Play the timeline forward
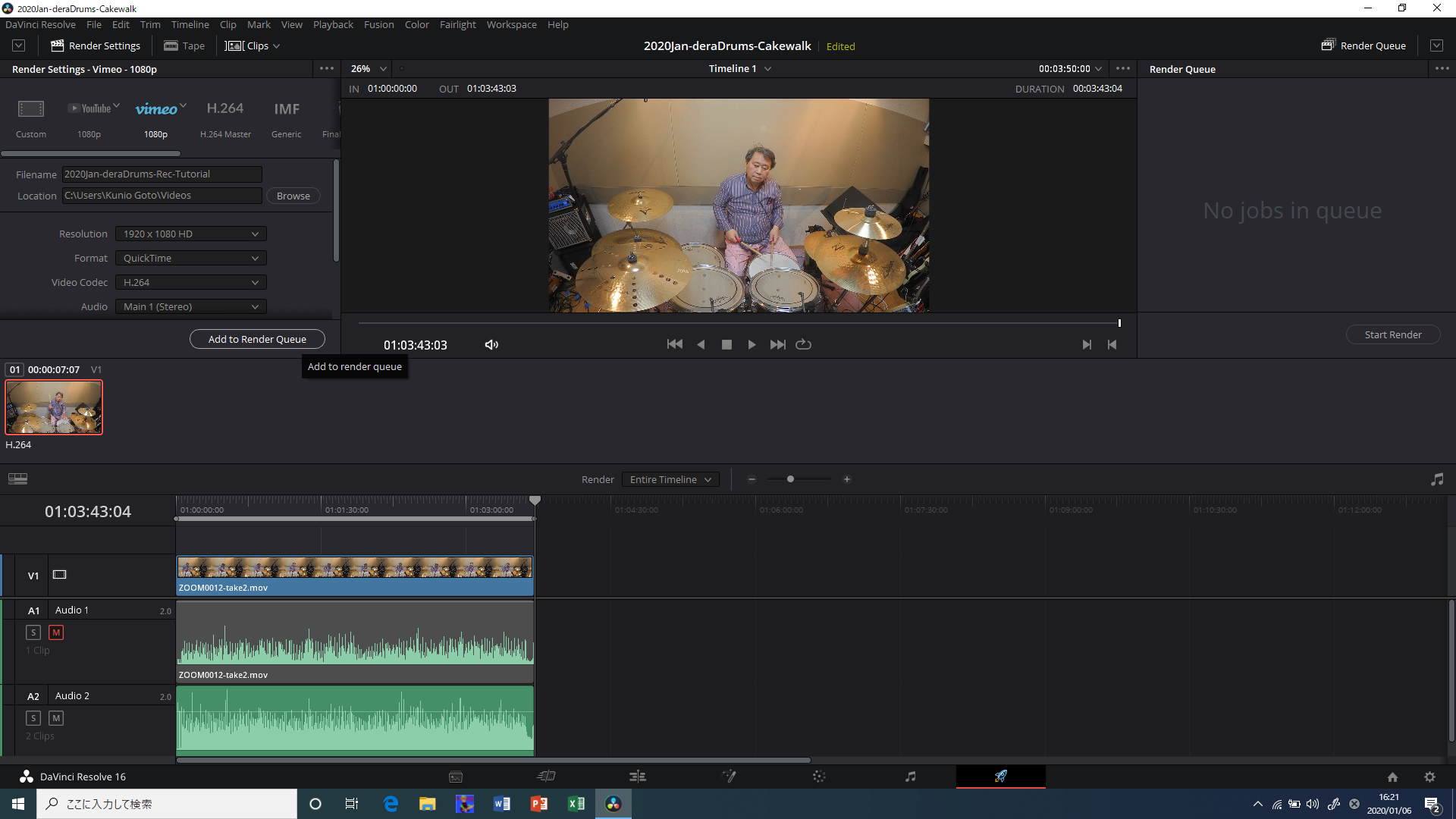This screenshot has width=1456, height=819. pos(752,344)
